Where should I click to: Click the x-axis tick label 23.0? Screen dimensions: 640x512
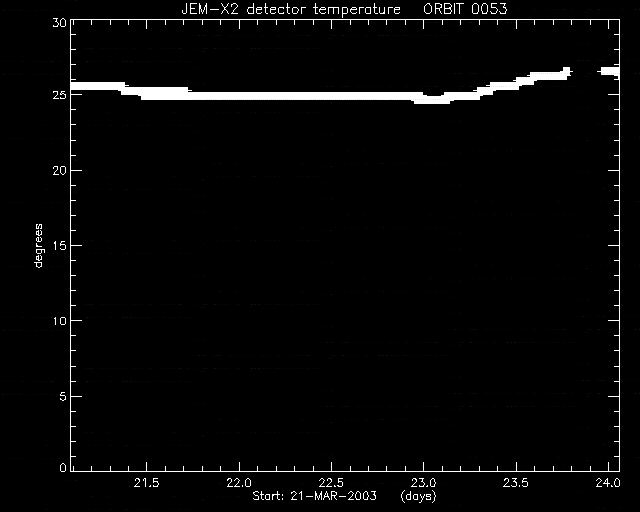[424, 483]
